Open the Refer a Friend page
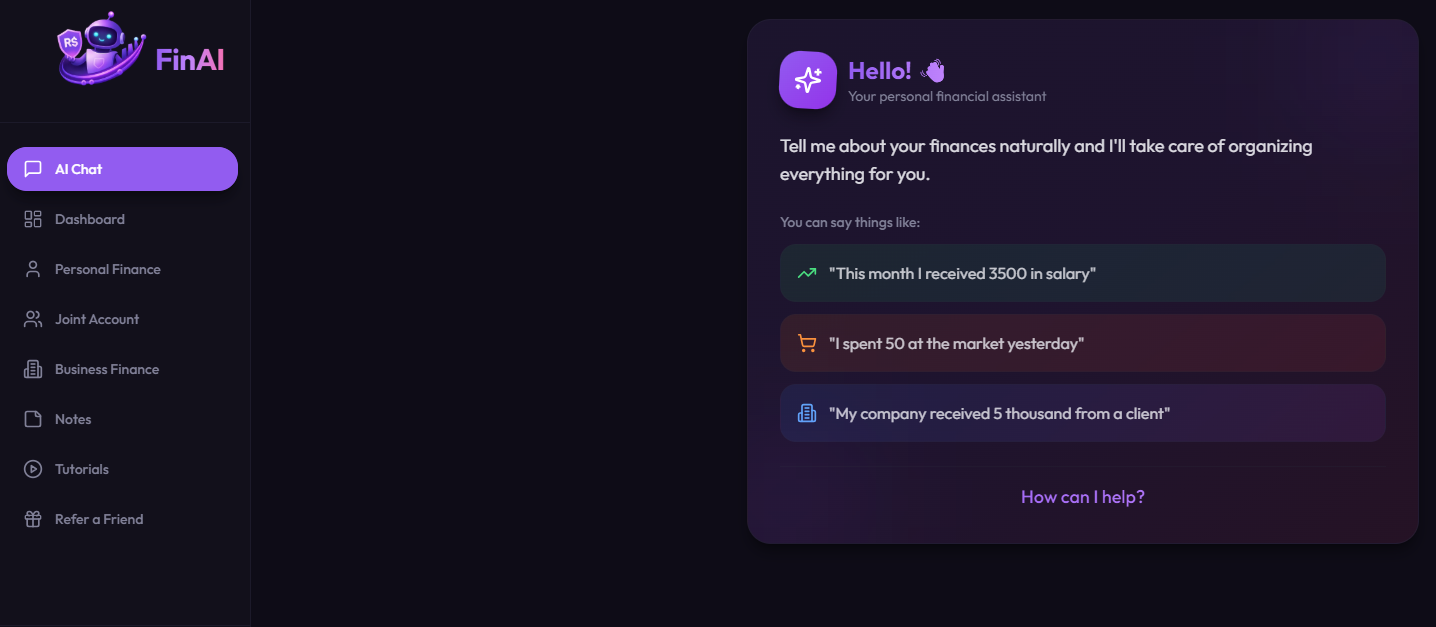Viewport: 1436px width, 627px height. click(x=98, y=518)
